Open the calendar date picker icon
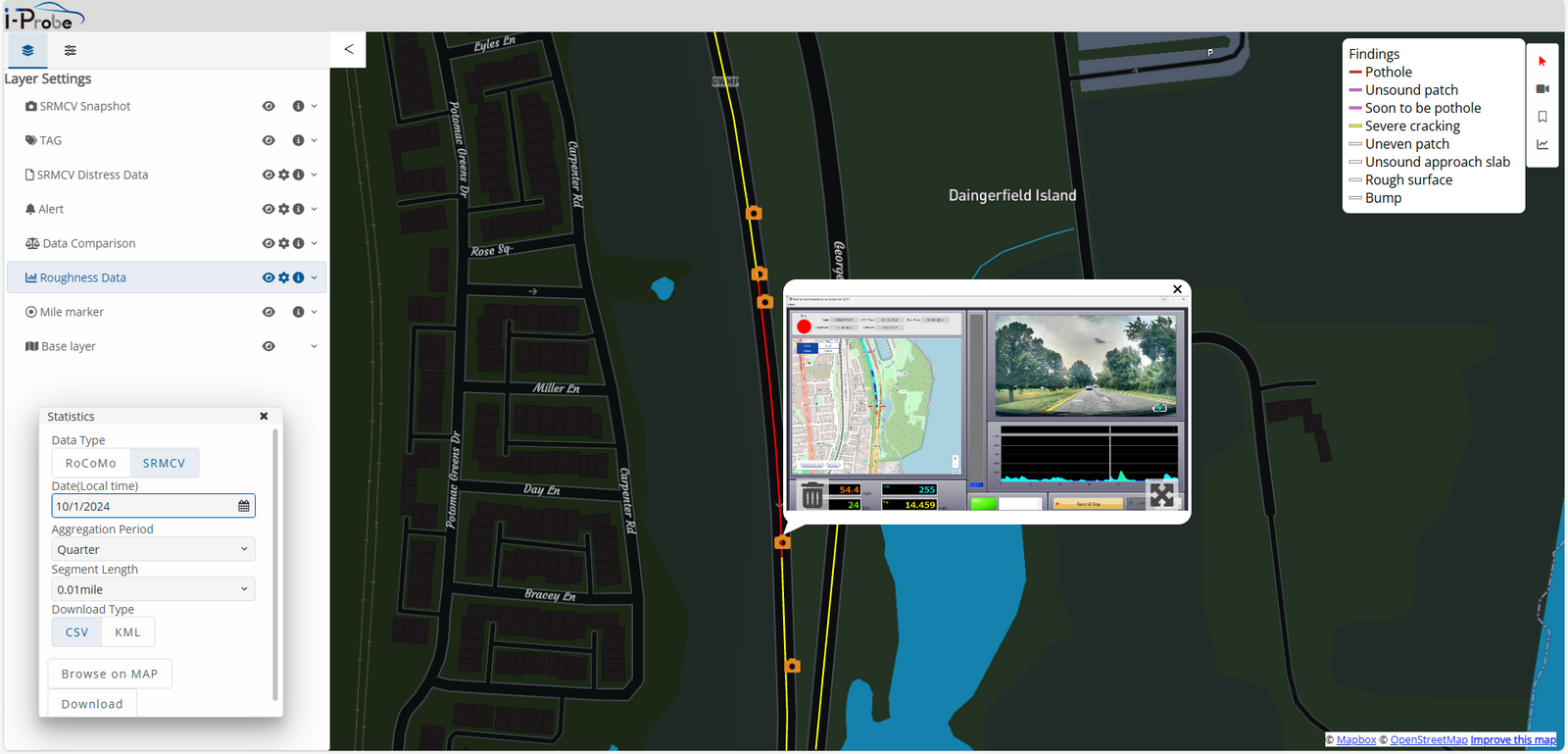 click(x=244, y=506)
